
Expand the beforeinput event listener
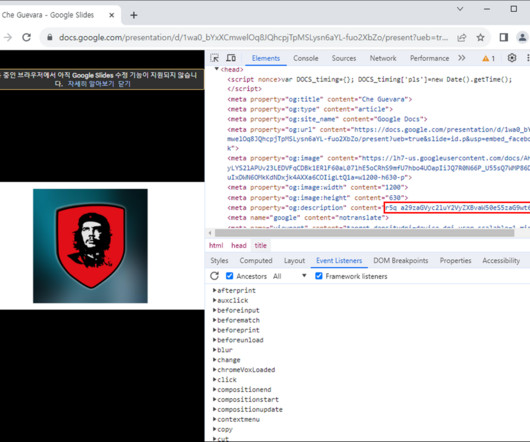[x=215, y=310]
